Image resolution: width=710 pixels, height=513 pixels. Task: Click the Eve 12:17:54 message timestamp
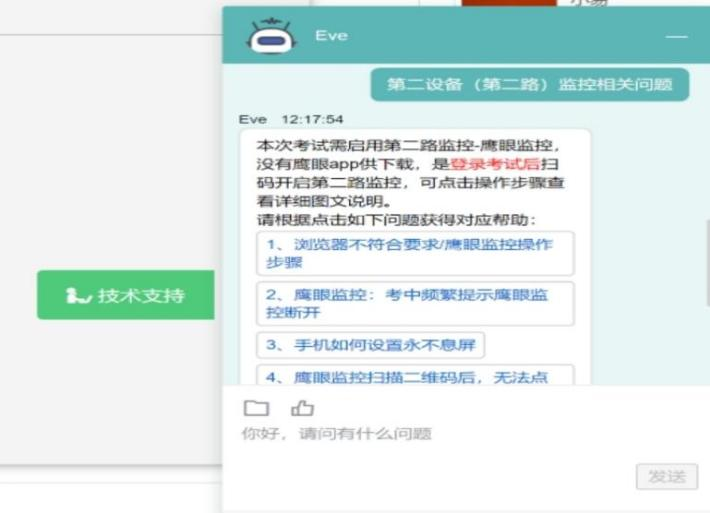[291, 119]
